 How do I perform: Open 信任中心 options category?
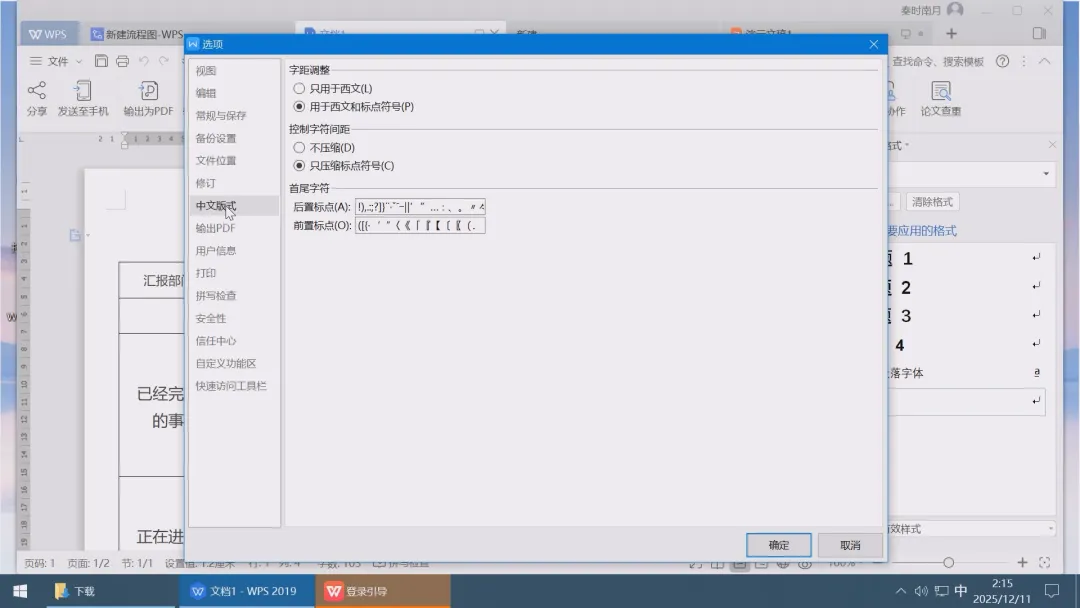233,340
